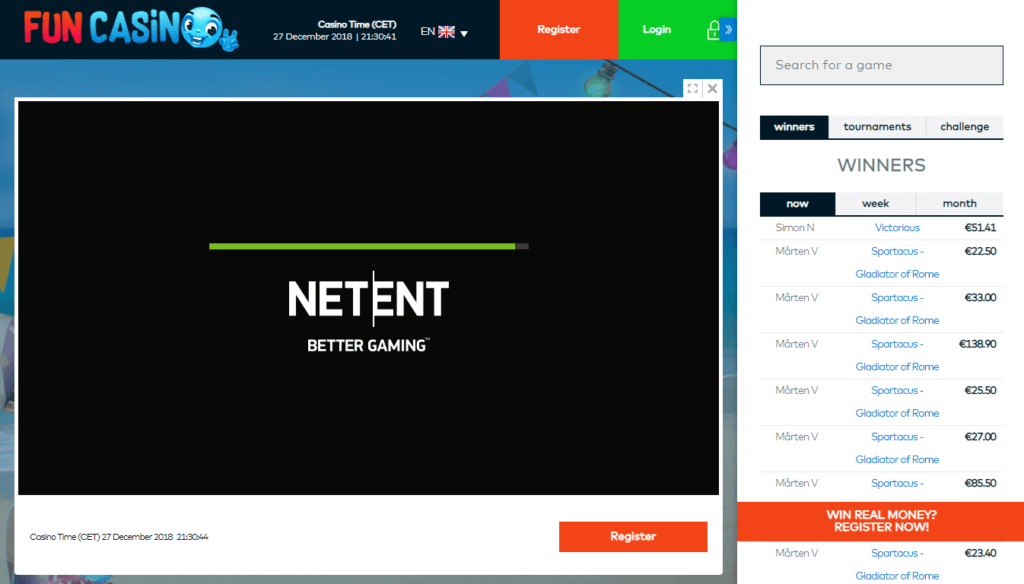Click the €22.50 win amount
Viewport: 1024px width, 584px height.
tap(980, 251)
